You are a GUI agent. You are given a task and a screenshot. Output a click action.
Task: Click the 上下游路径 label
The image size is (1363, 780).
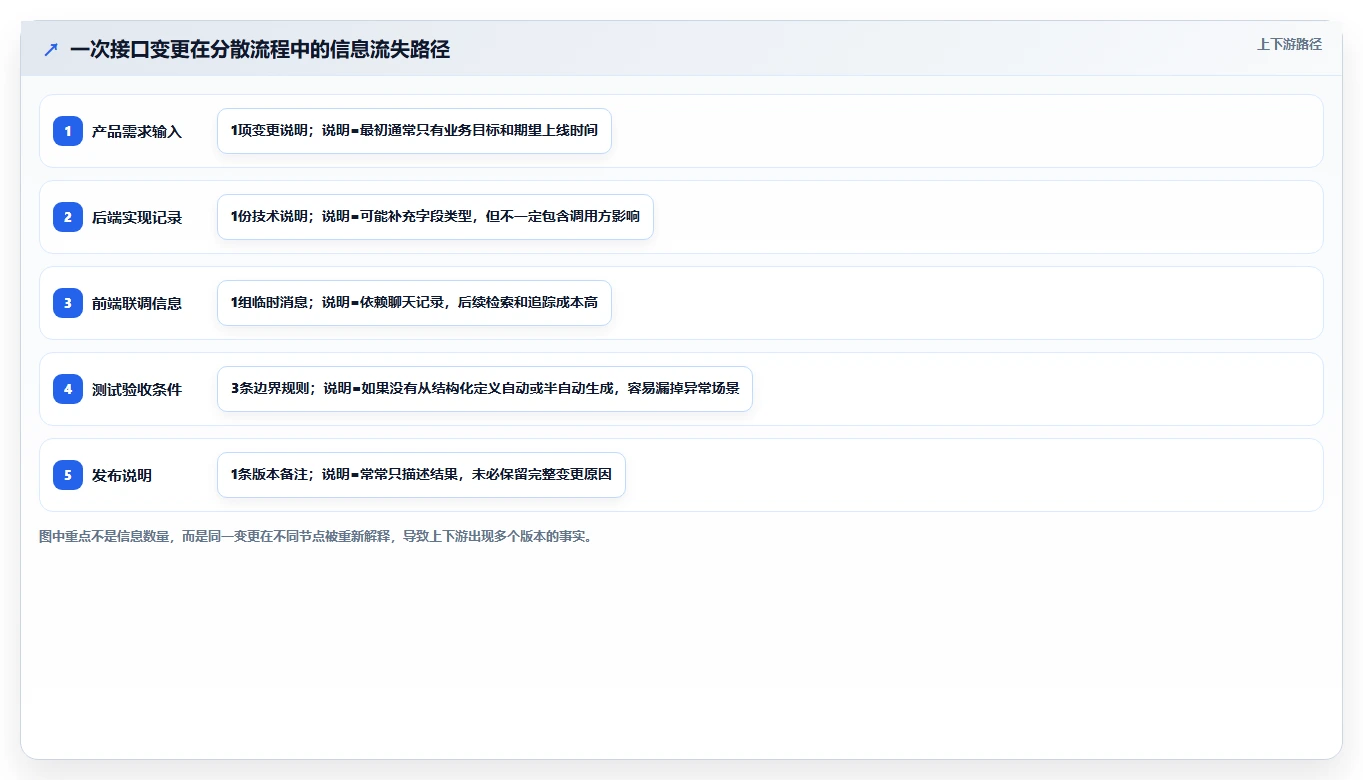[x=1289, y=44]
